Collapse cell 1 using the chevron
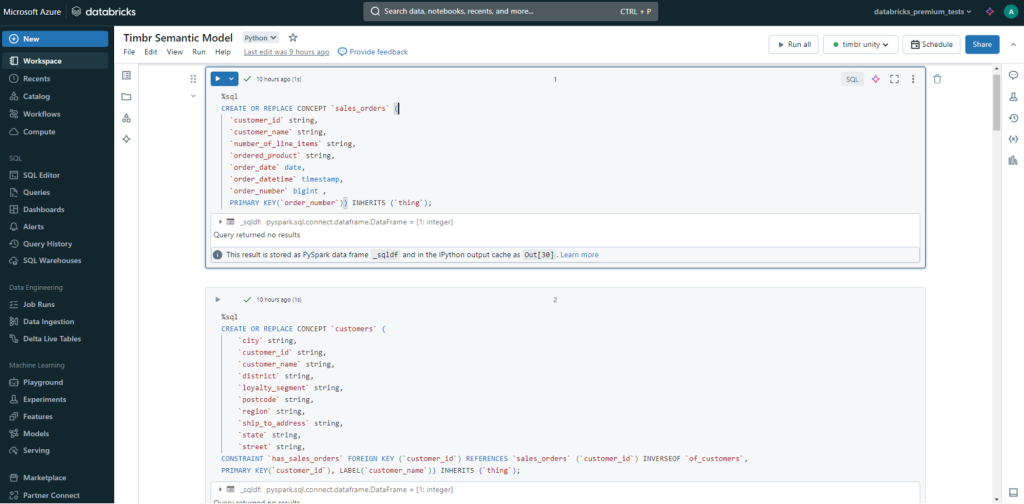Screen dimensions: 1024x504 [x=193, y=96]
